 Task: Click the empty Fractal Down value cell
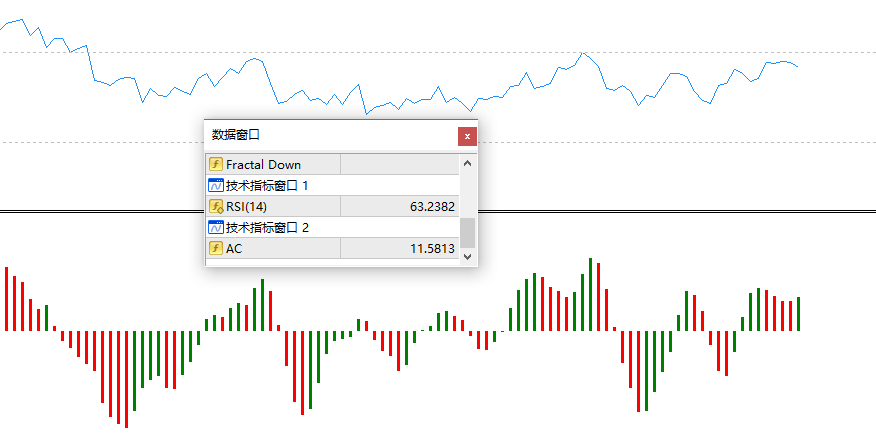[x=398, y=164]
